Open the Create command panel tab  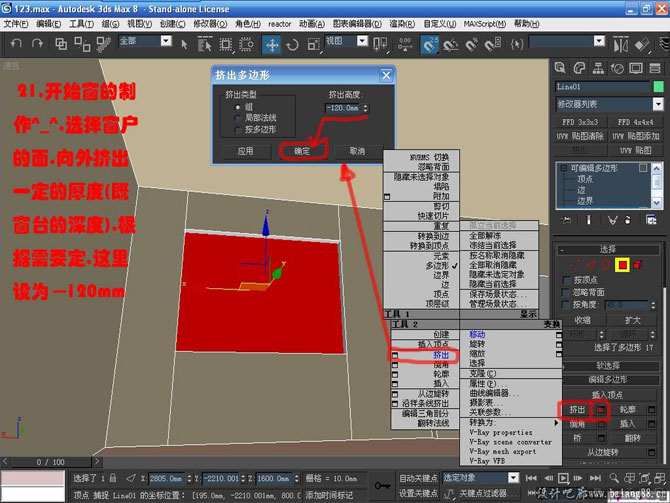coord(560,68)
